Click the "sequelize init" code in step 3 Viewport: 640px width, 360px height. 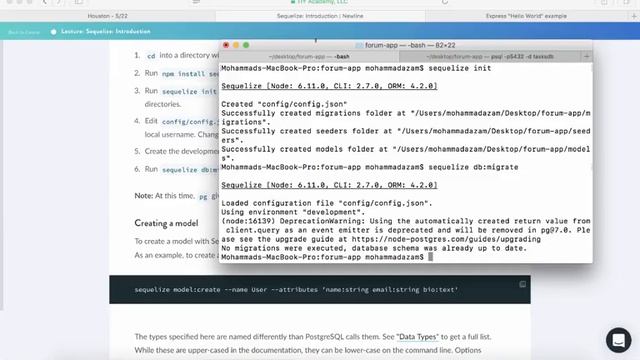click(x=189, y=91)
